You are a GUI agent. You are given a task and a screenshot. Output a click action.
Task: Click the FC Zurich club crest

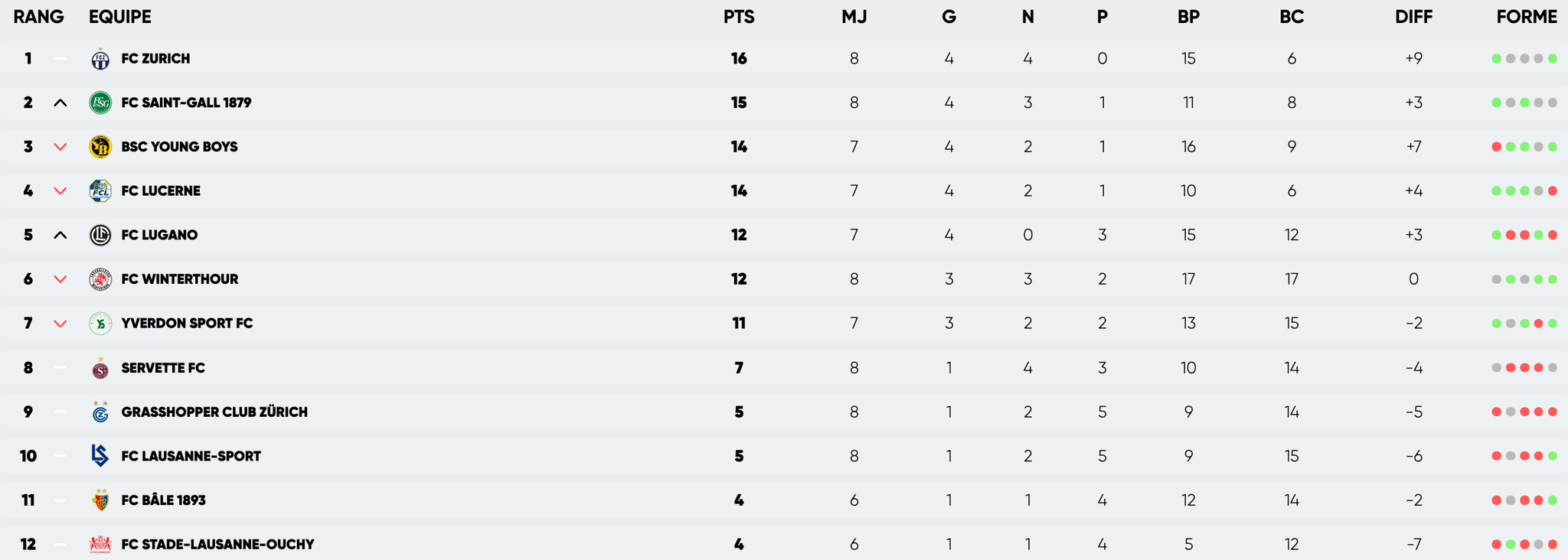click(x=100, y=59)
